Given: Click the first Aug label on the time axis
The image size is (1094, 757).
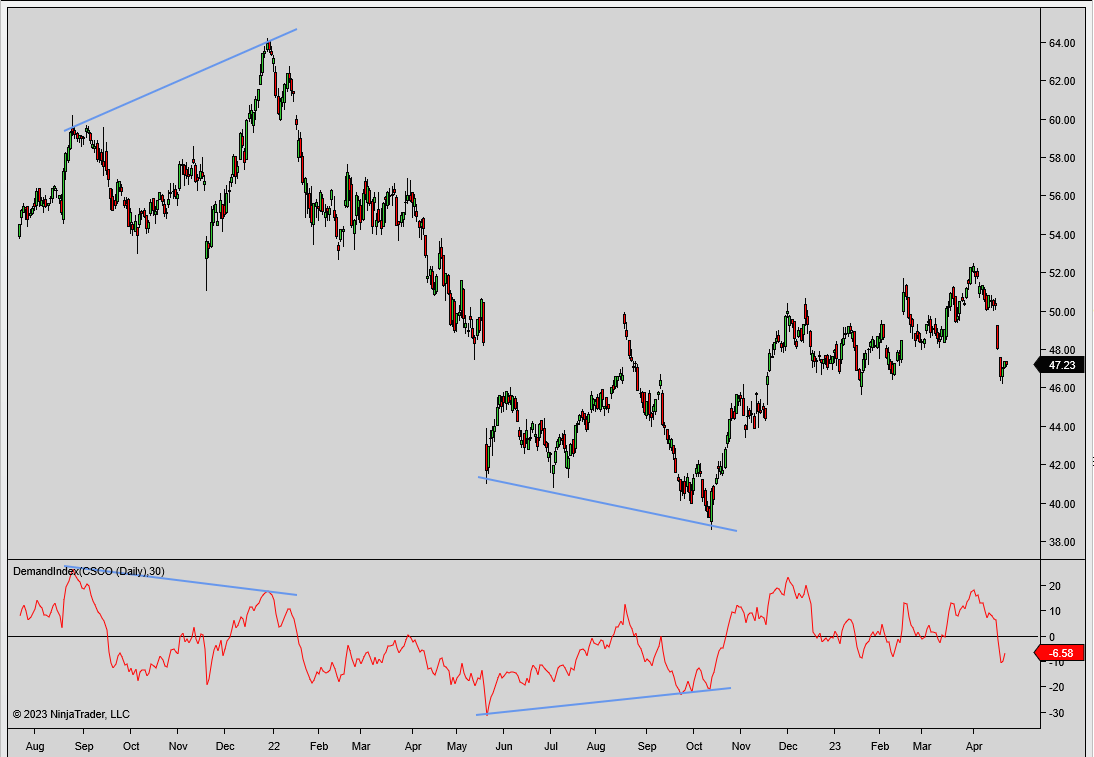Looking at the screenshot, I should 34,746.
